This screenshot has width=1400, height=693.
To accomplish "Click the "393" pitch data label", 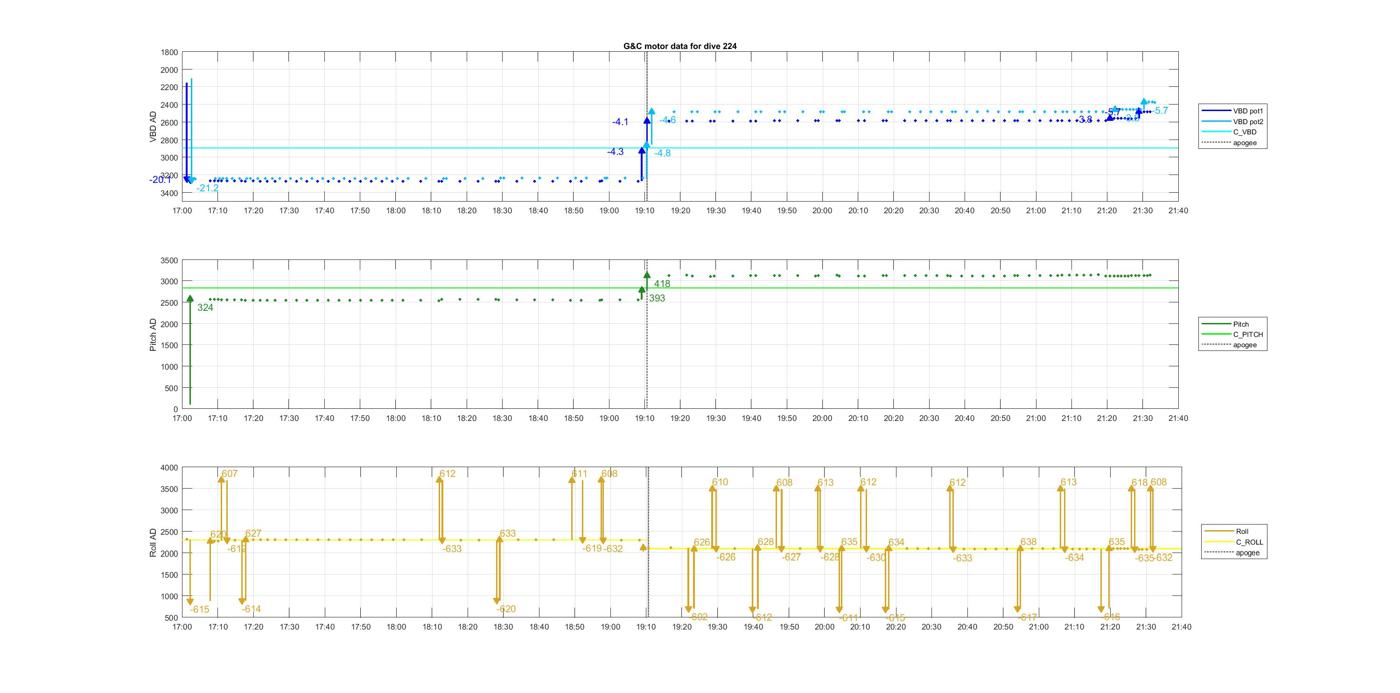I will (657, 298).
